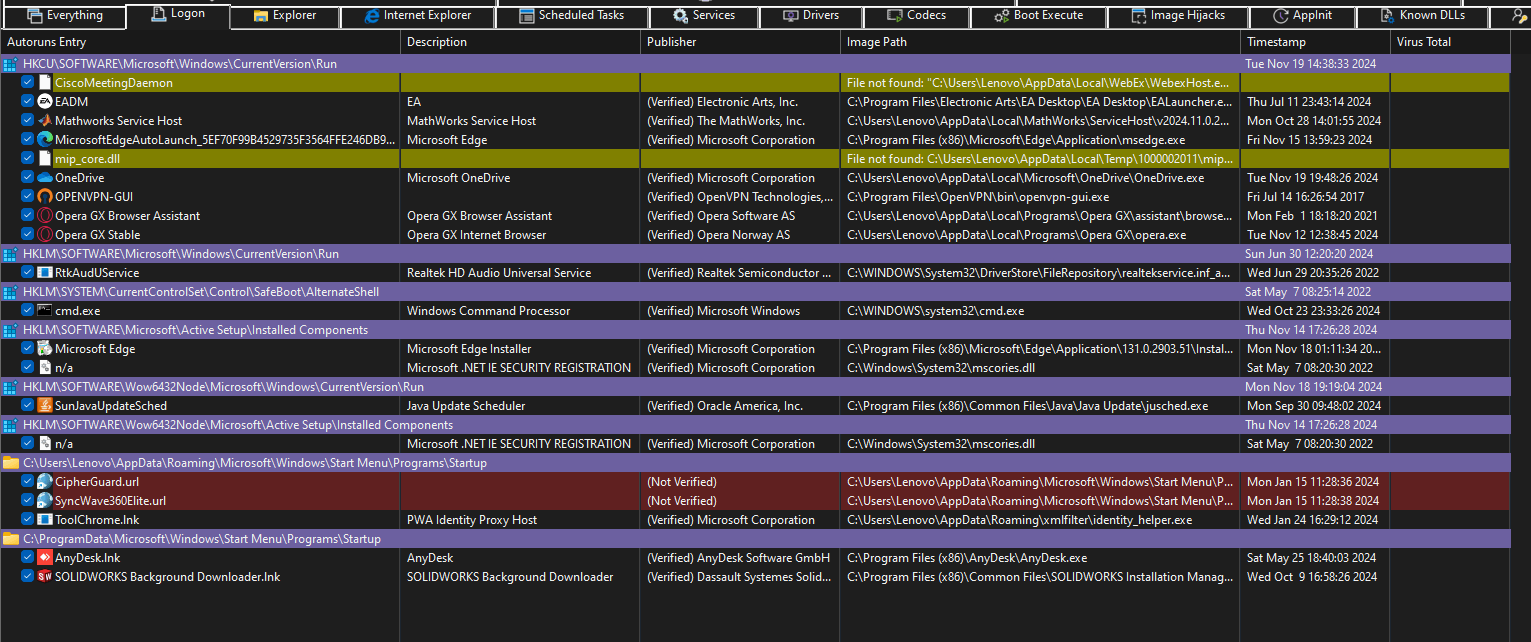Click the SOLIDWORKS Background Downloader icon
Image resolution: width=1531 pixels, height=642 pixels.
click(x=45, y=577)
